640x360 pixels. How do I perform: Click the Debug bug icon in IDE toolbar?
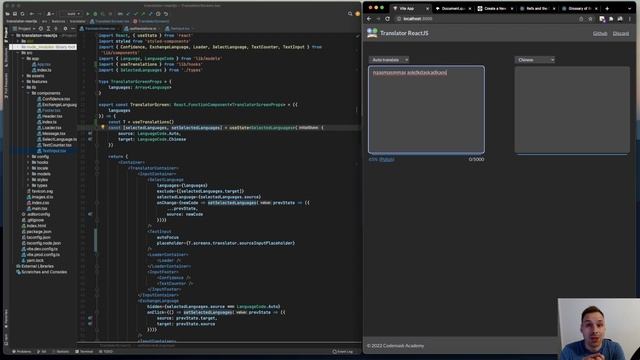click(x=95, y=14)
